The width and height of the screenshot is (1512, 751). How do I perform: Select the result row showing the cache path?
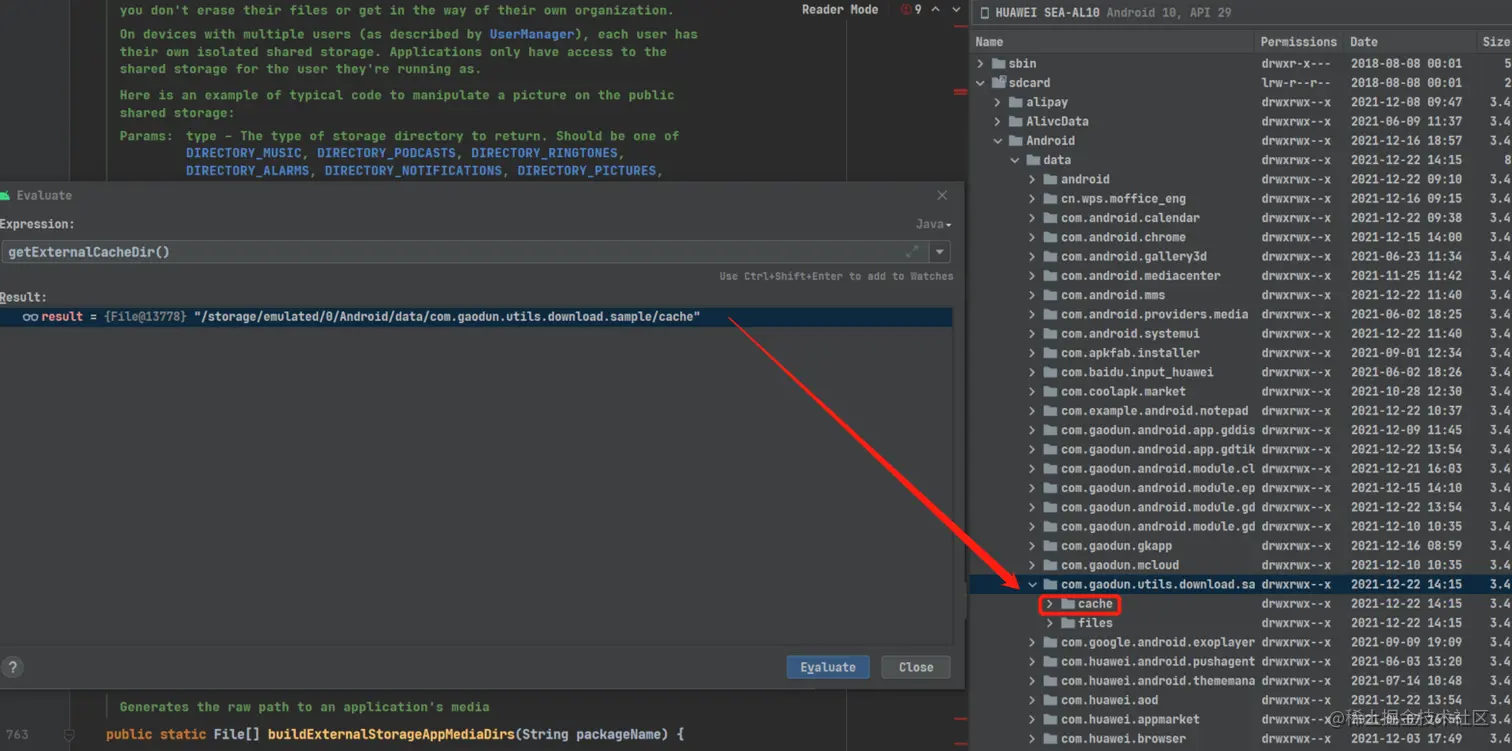pos(476,317)
